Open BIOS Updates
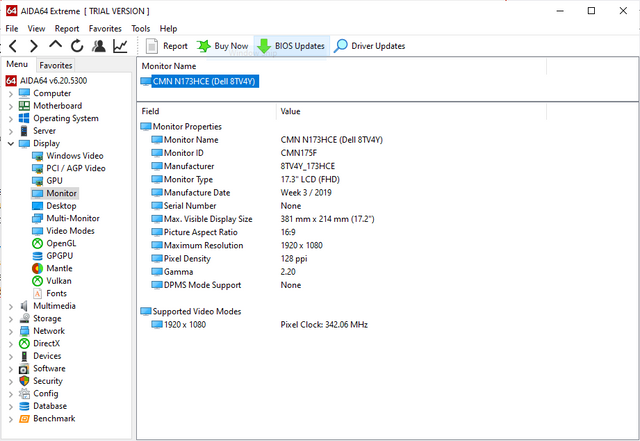The height and width of the screenshot is (441, 640). [x=291, y=46]
